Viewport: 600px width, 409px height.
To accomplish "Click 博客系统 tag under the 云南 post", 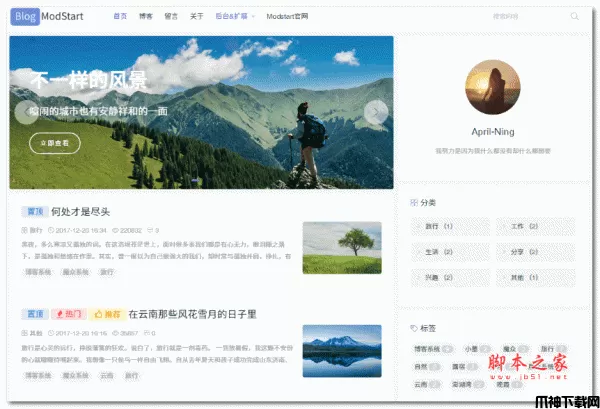I will (x=38, y=376).
